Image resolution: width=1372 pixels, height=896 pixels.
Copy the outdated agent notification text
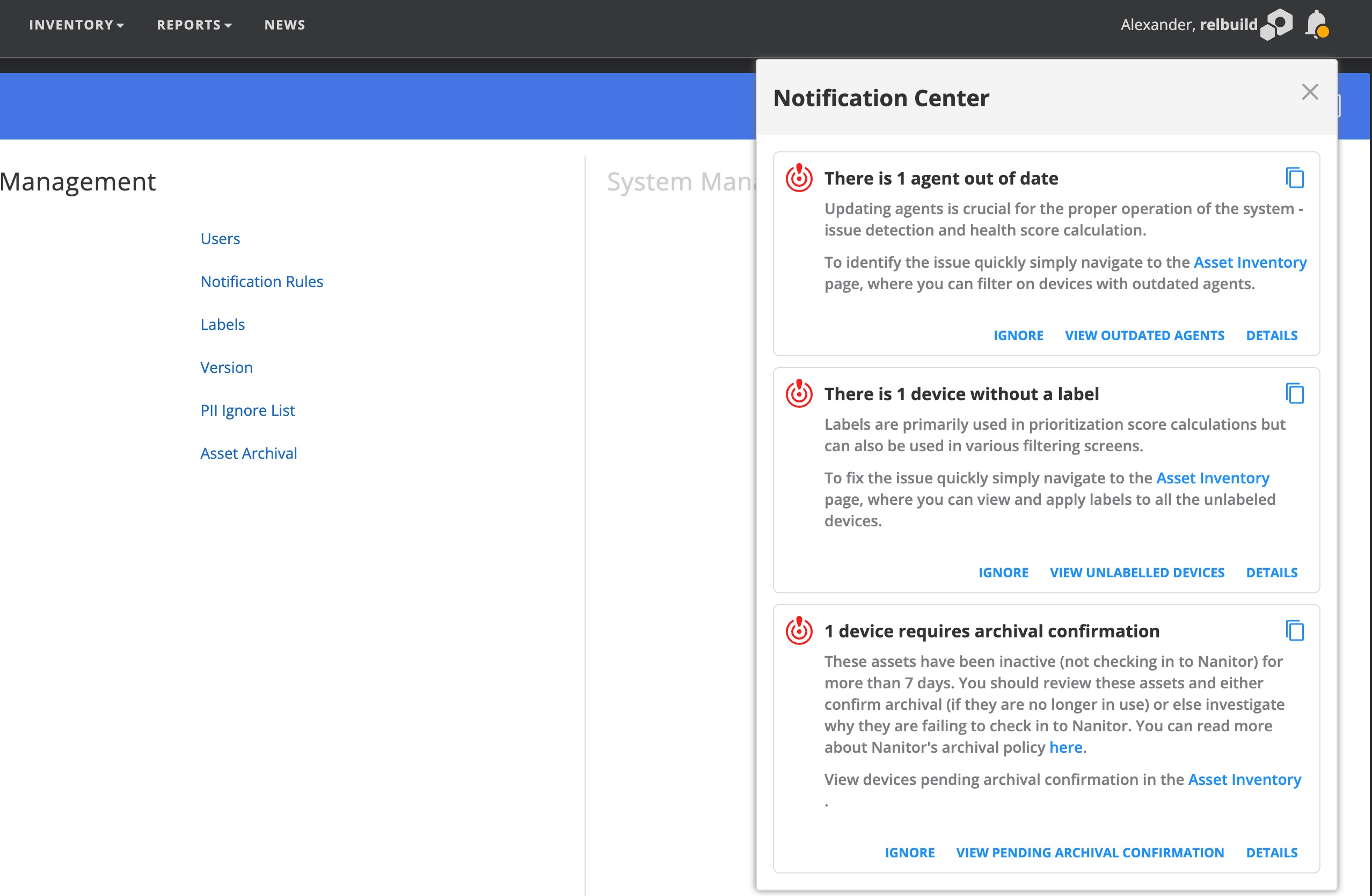1295,179
